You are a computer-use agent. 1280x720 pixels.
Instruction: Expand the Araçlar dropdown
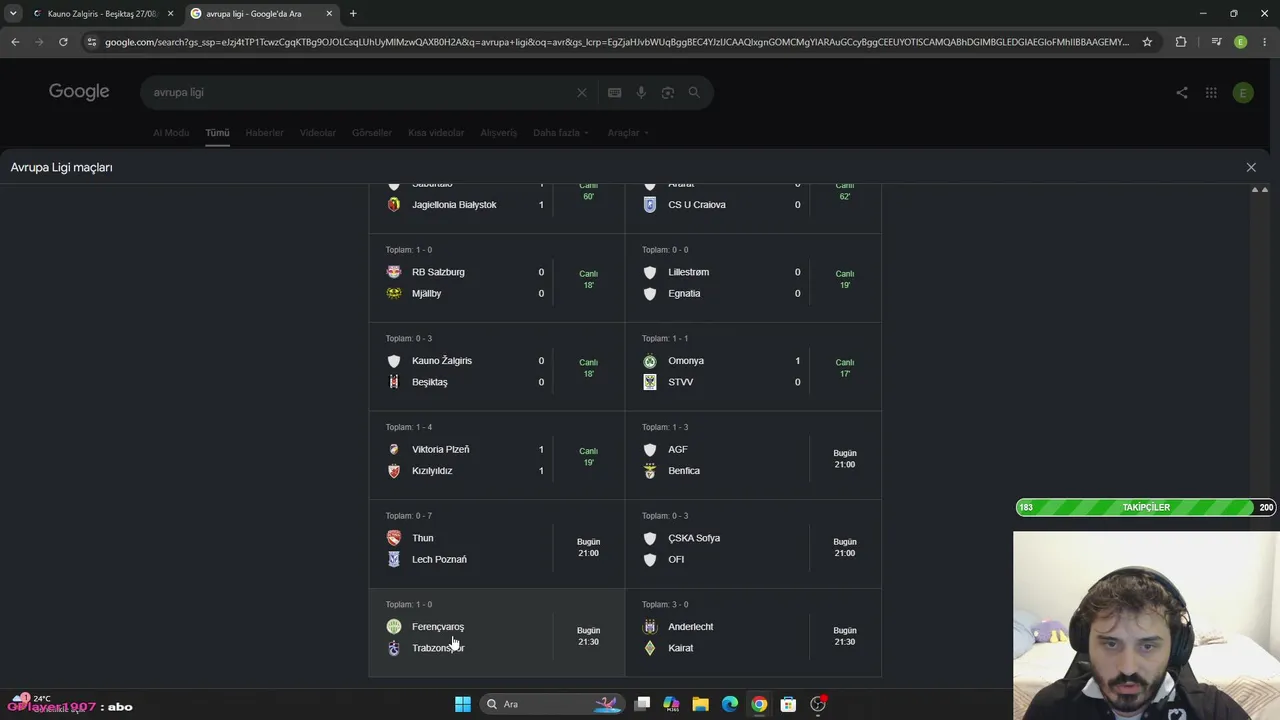(629, 133)
